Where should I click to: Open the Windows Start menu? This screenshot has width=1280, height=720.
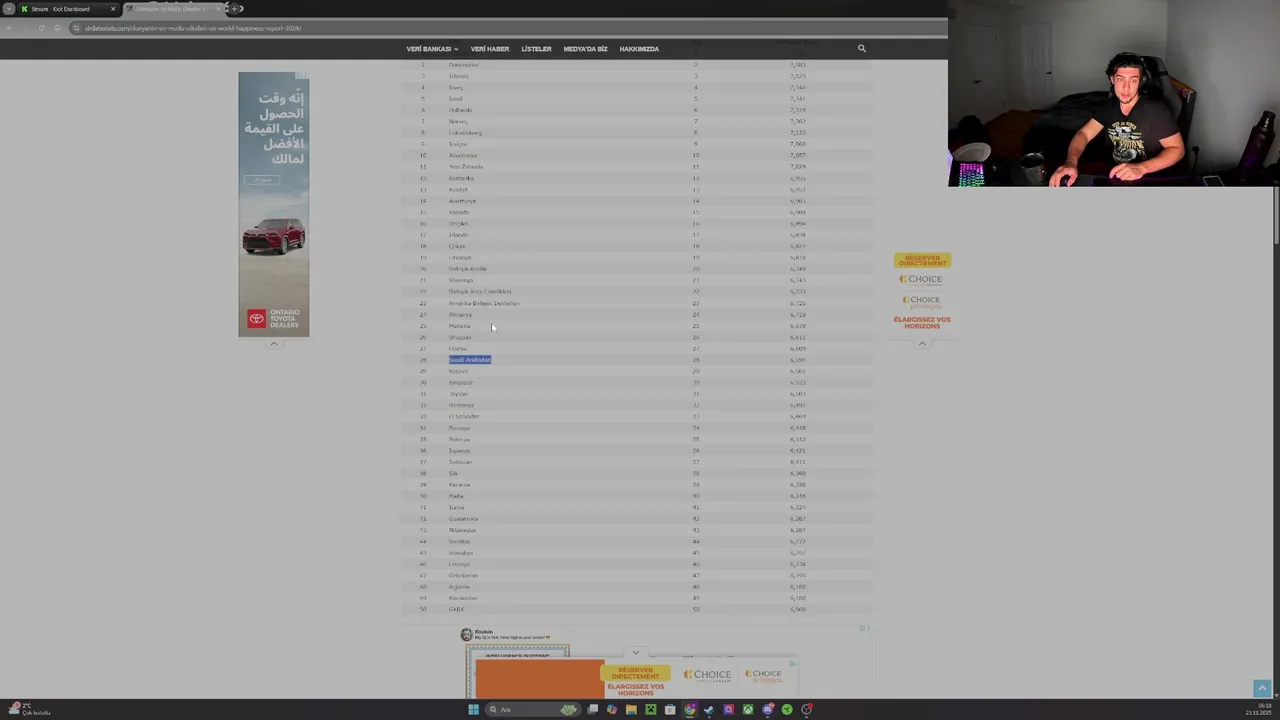click(x=474, y=709)
